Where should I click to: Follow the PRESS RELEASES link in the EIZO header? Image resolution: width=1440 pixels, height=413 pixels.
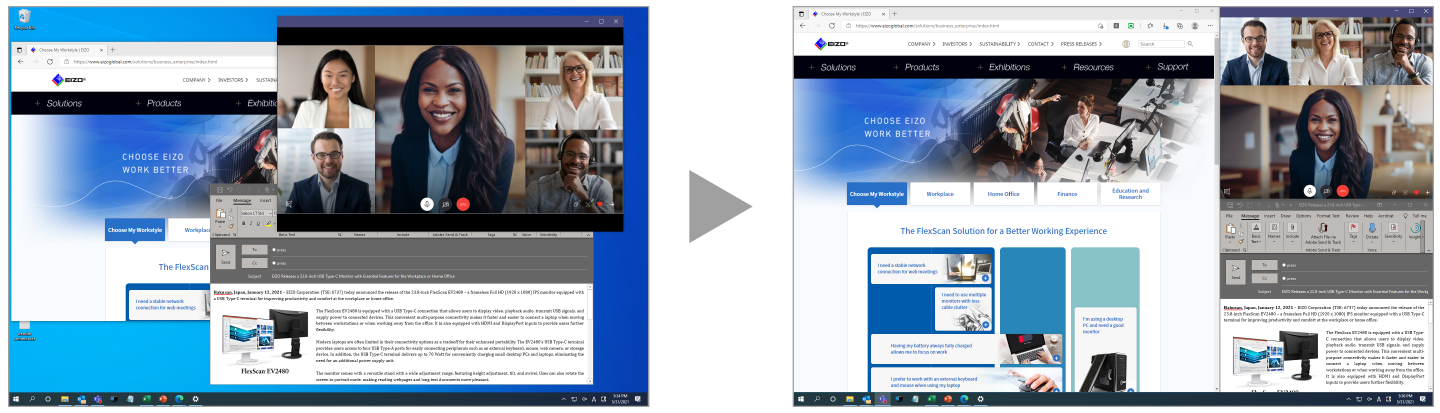pyautogui.click(x=1081, y=44)
